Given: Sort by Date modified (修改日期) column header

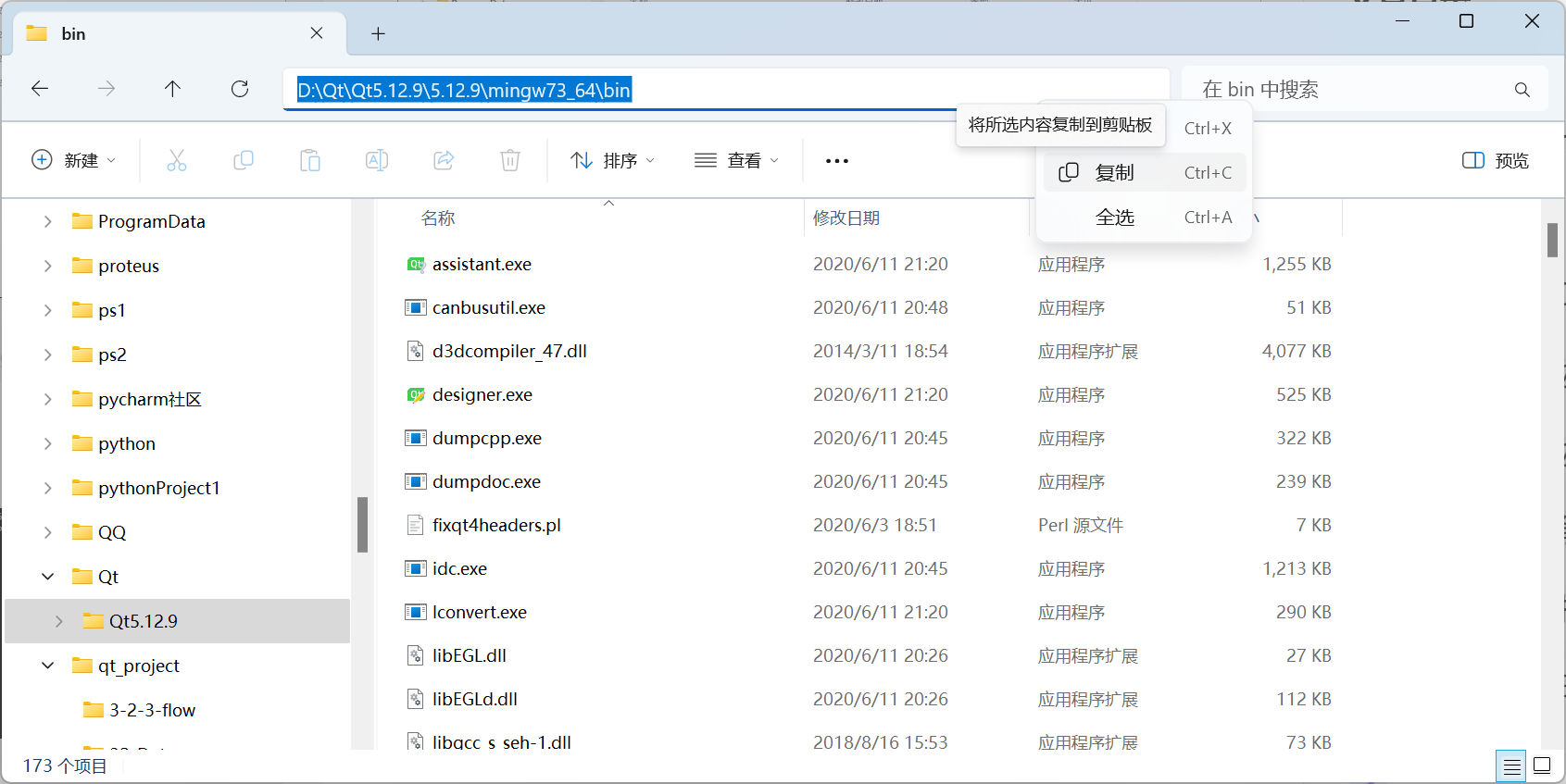Looking at the screenshot, I should [x=846, y=218].
